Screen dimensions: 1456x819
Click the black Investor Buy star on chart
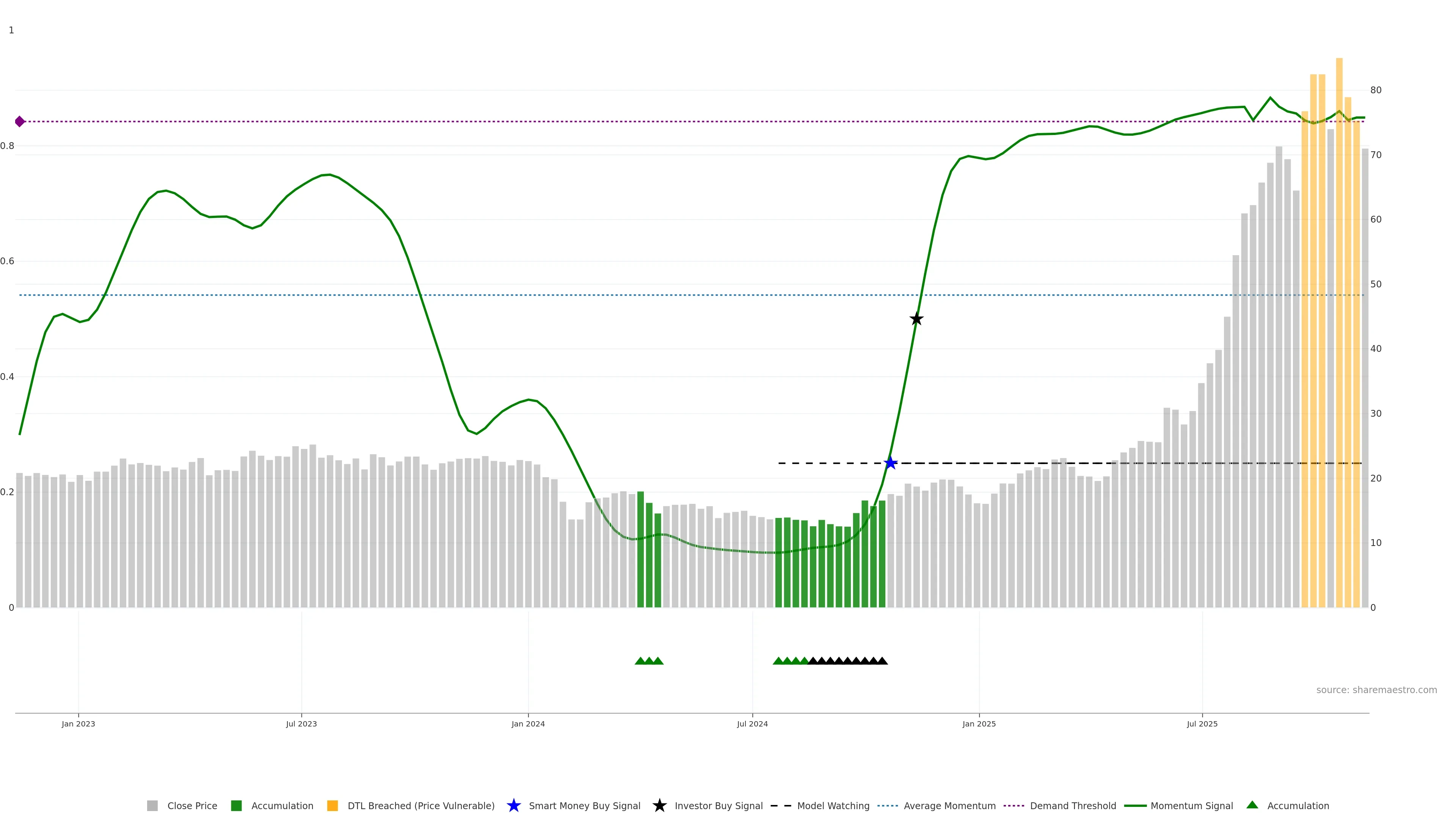[916, 319]
